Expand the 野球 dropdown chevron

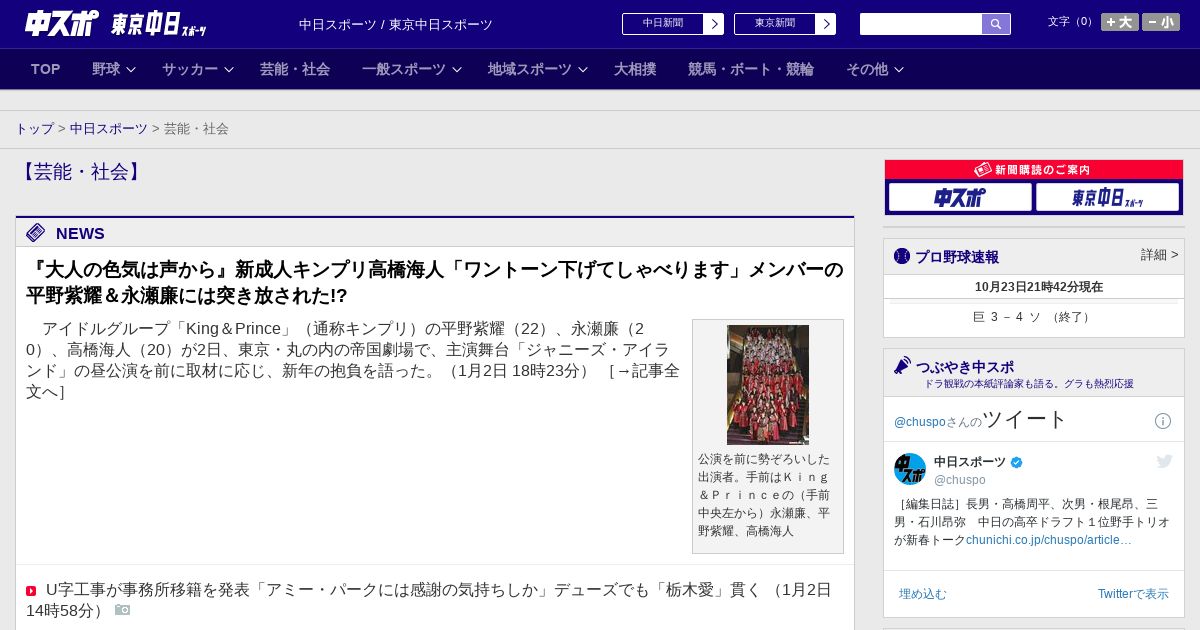point(132,69)
